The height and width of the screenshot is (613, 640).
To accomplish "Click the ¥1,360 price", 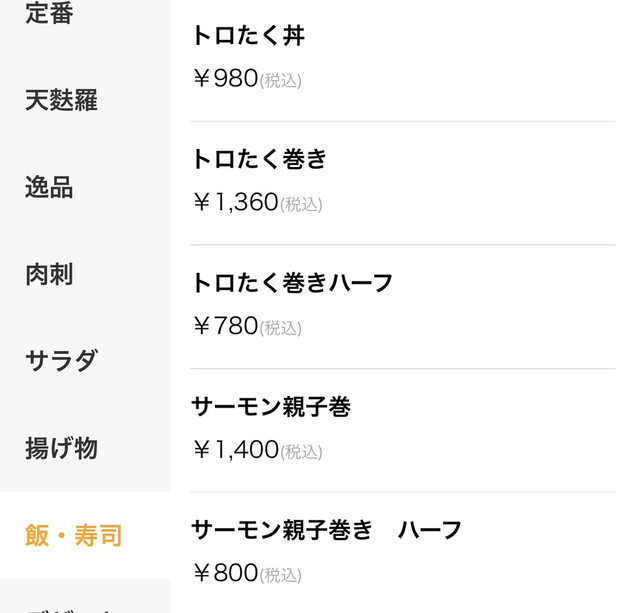I will point(235,203).
